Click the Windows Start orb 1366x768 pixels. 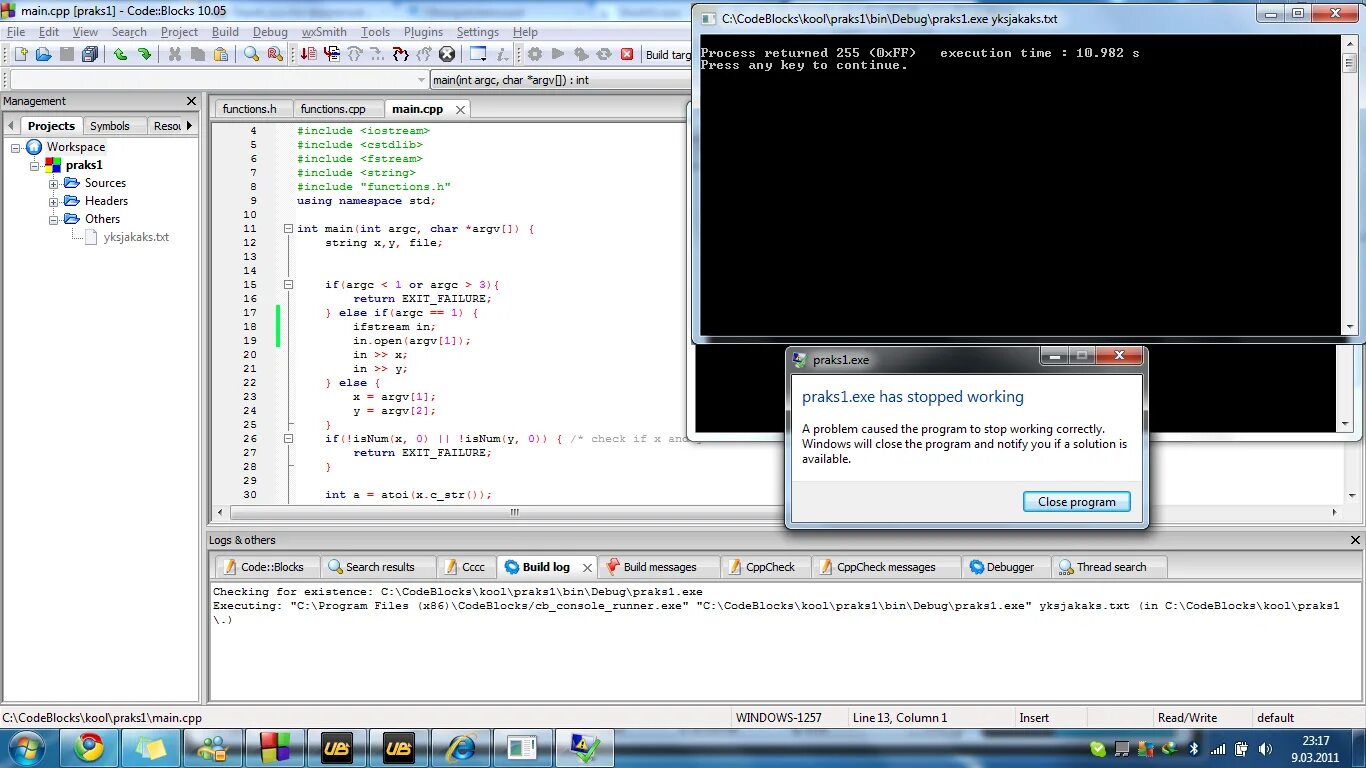(25, 747)
